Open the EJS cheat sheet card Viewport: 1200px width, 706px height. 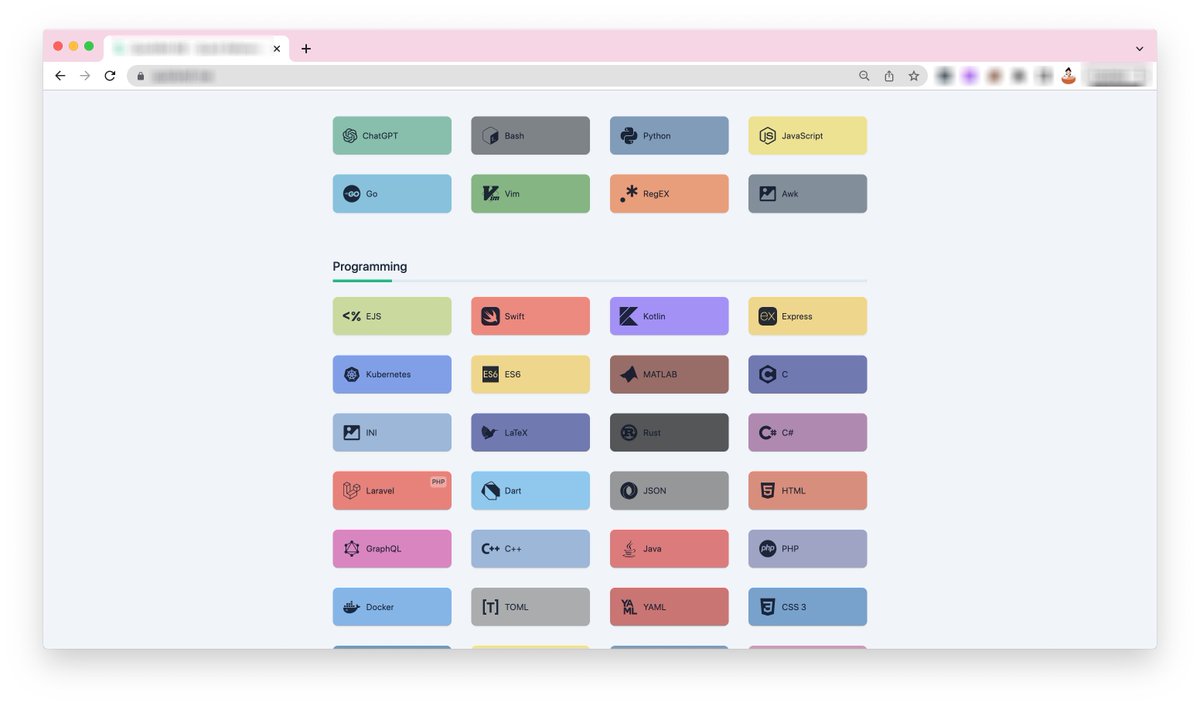pos(392,316)
